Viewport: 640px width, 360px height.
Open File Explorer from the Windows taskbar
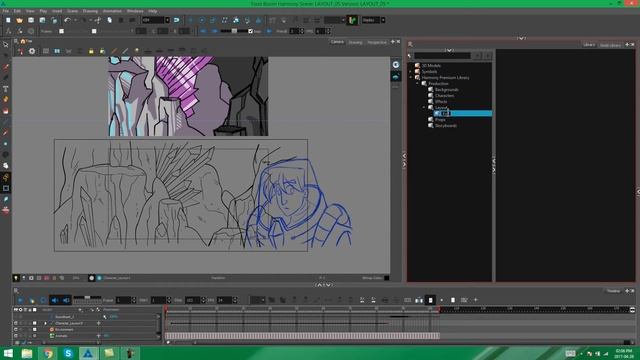click(27, 353)
